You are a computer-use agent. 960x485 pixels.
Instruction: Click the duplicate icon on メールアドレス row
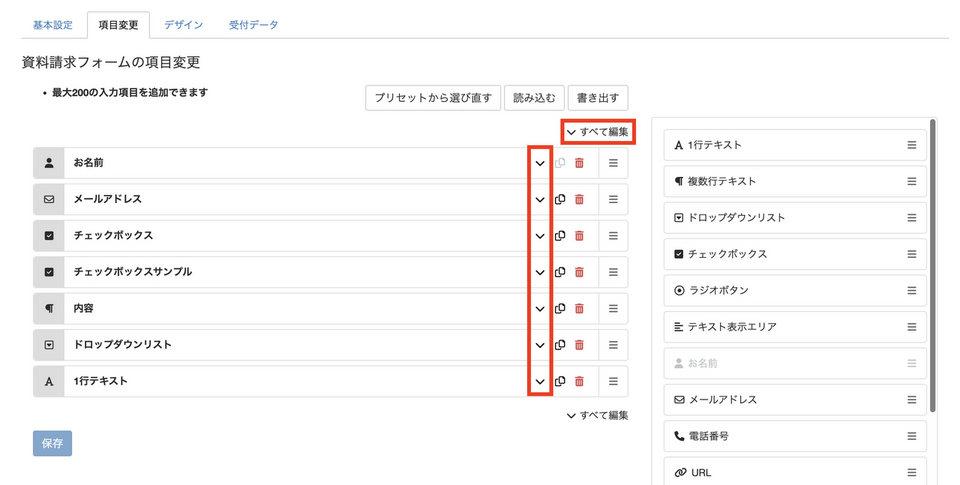coord(560,200)
